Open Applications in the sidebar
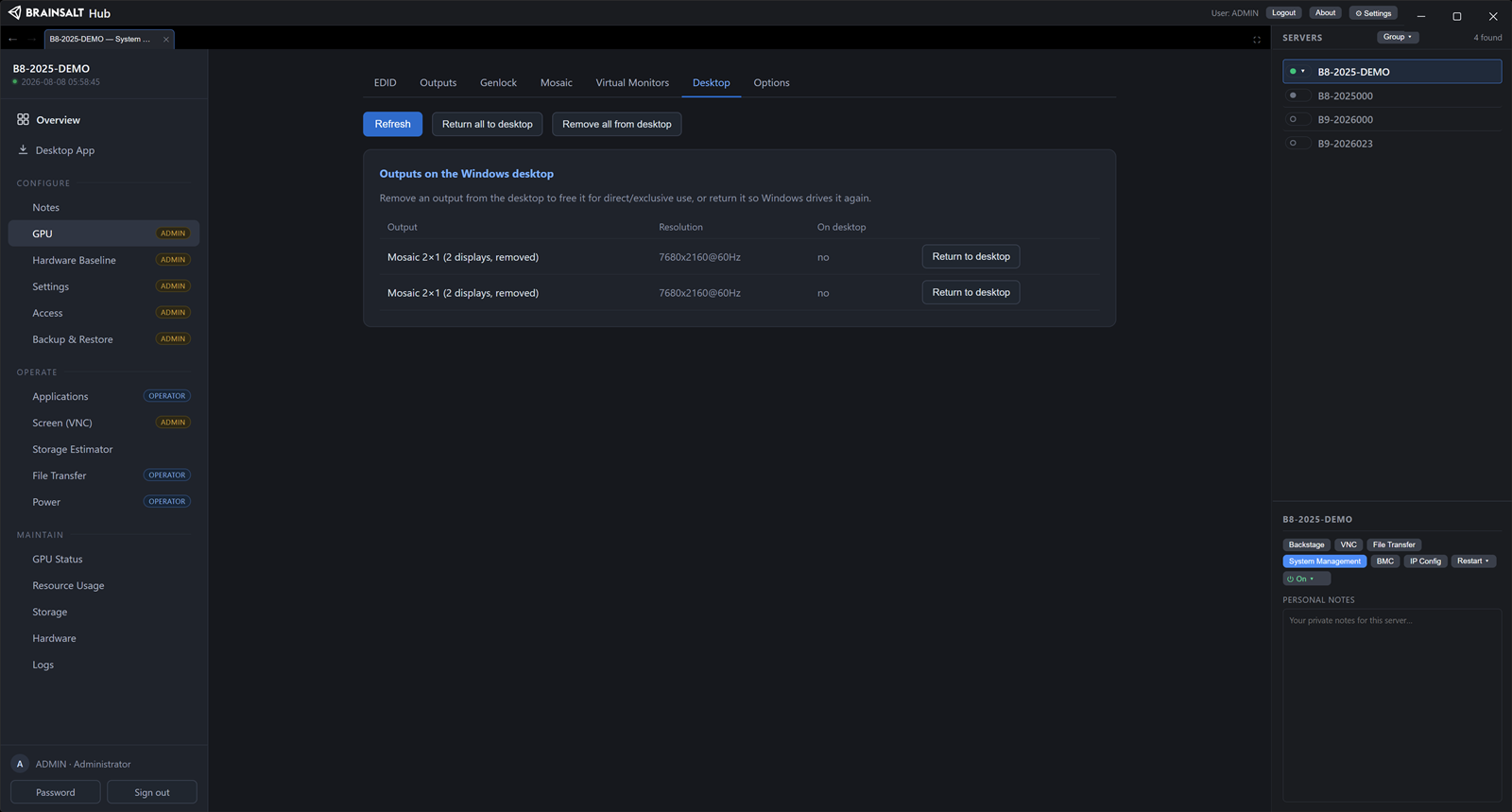The width and height of the screenshot is (1512, 812). 104,396
